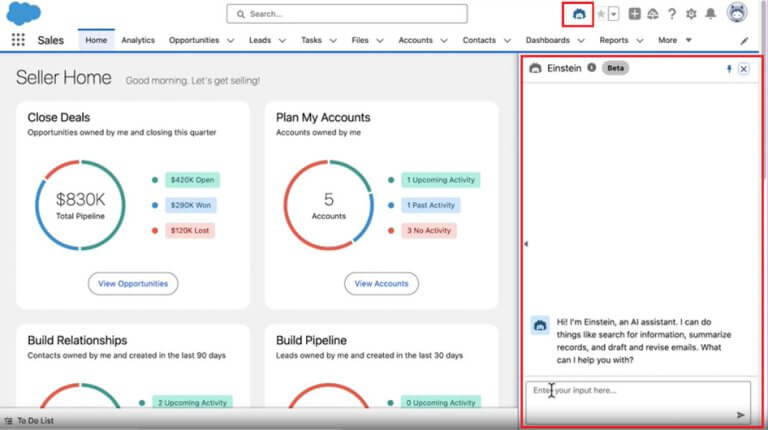Click the $830K Total Pipeline donut chart
This screenshot has width=768, height=430.
coord(80,205)
